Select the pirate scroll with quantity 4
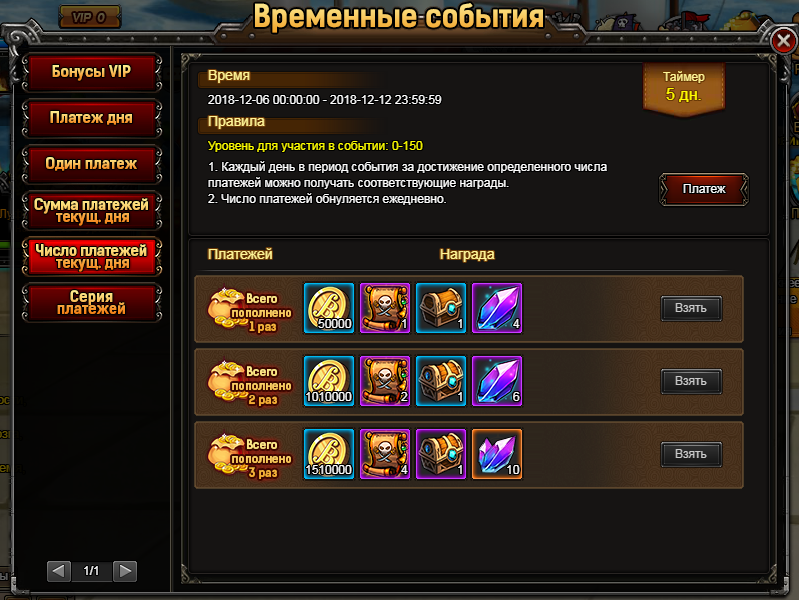This screenshot has width=799, height=600. (385, 454)
